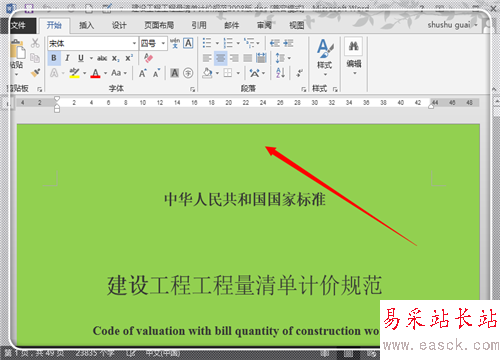The width and height of the screenshot is (500, 360).
Task: Open the Font (字体) dialog launcher
Action: [193, 89]
